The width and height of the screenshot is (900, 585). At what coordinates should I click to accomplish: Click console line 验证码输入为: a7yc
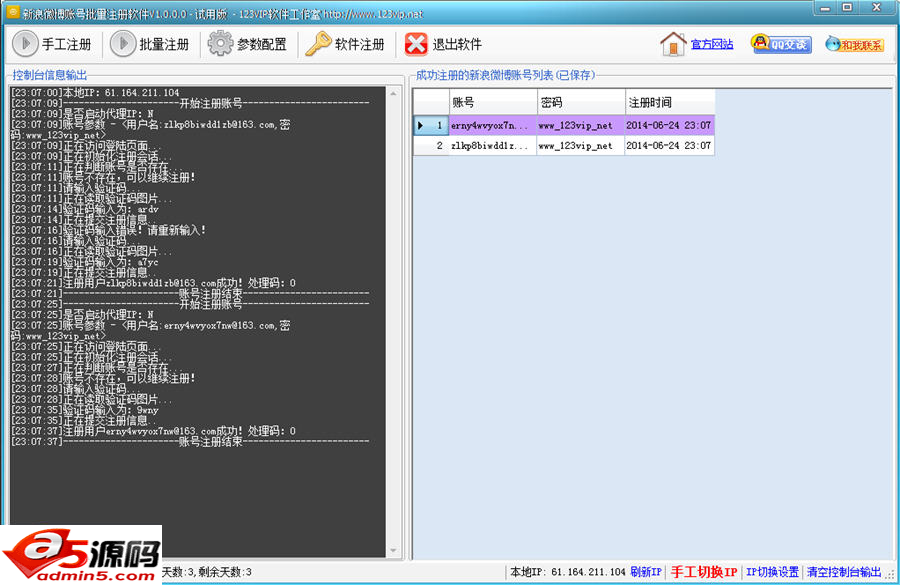[85, 262]
